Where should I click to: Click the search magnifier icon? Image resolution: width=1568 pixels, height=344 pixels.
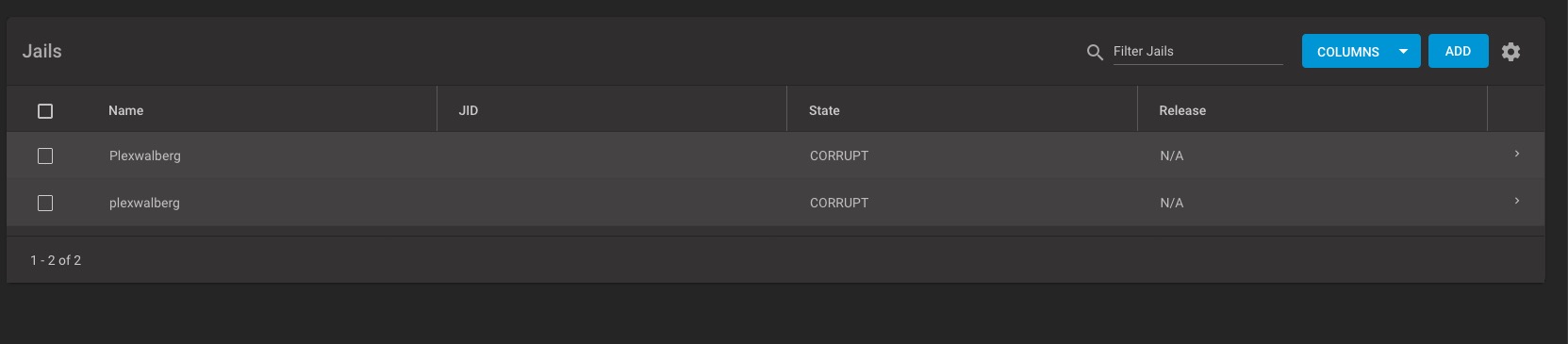1095,52
